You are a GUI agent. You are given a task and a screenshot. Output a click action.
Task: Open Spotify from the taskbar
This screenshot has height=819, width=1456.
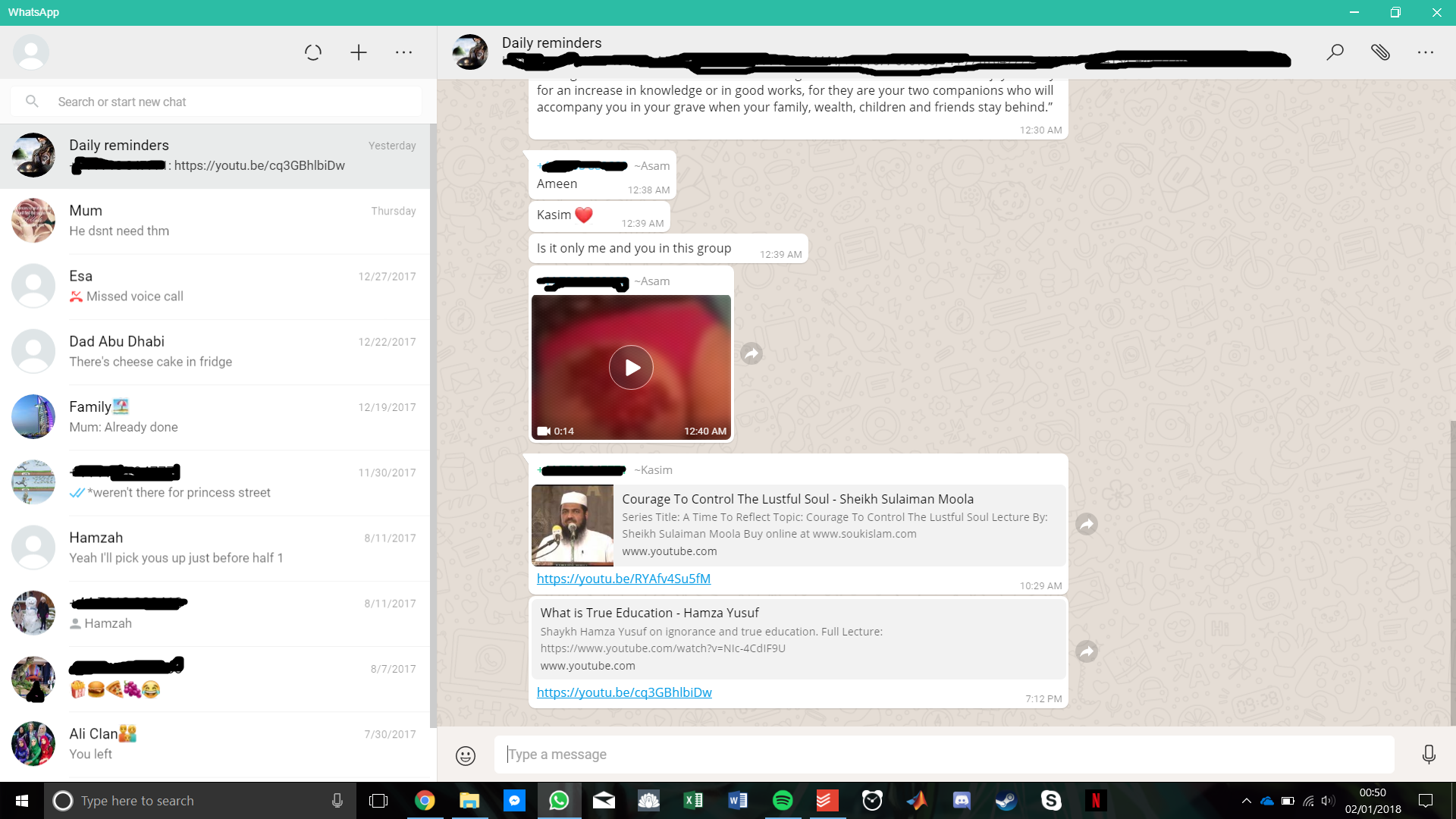coord(783,801)
